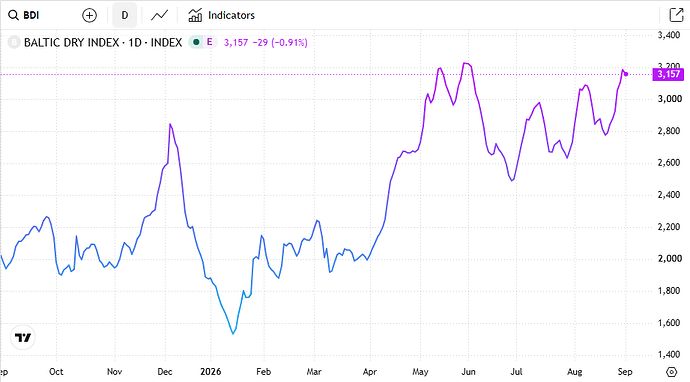Click the 2,600 price axis label
This screenshot has height=382, width=690.
click(669, 162)
